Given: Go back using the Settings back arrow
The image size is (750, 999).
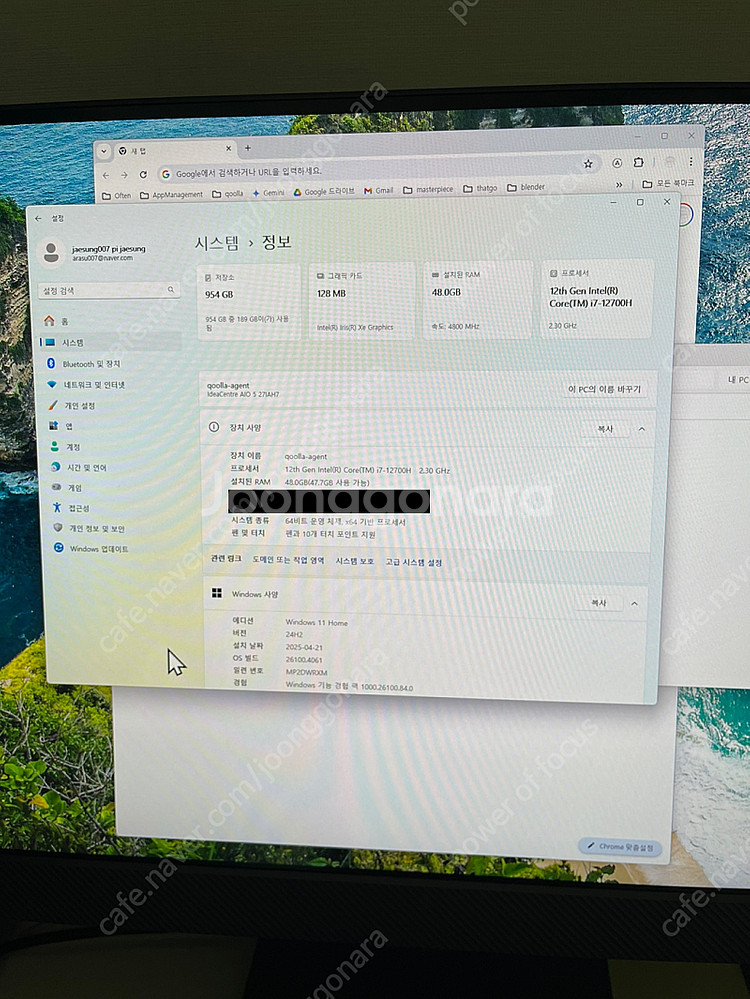Looking at the screenshot, I should coord(38,218).
